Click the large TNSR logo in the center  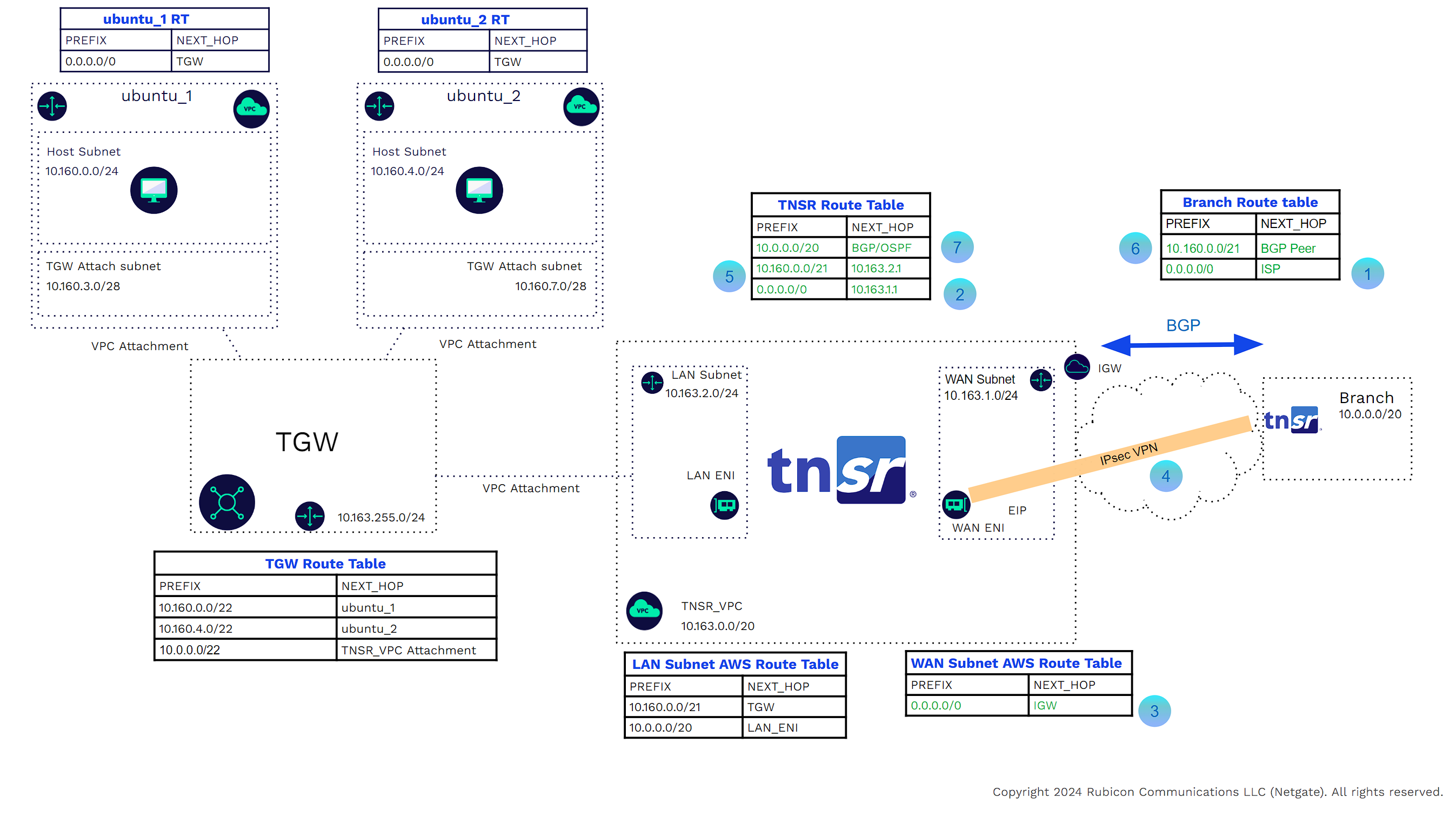[840, 469]
